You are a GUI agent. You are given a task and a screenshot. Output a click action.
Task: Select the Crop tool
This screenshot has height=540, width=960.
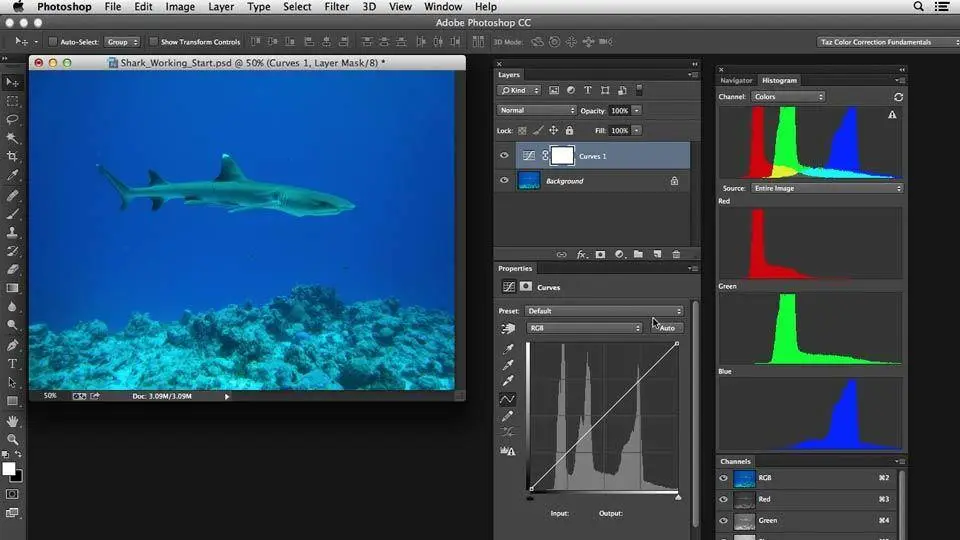13,157
